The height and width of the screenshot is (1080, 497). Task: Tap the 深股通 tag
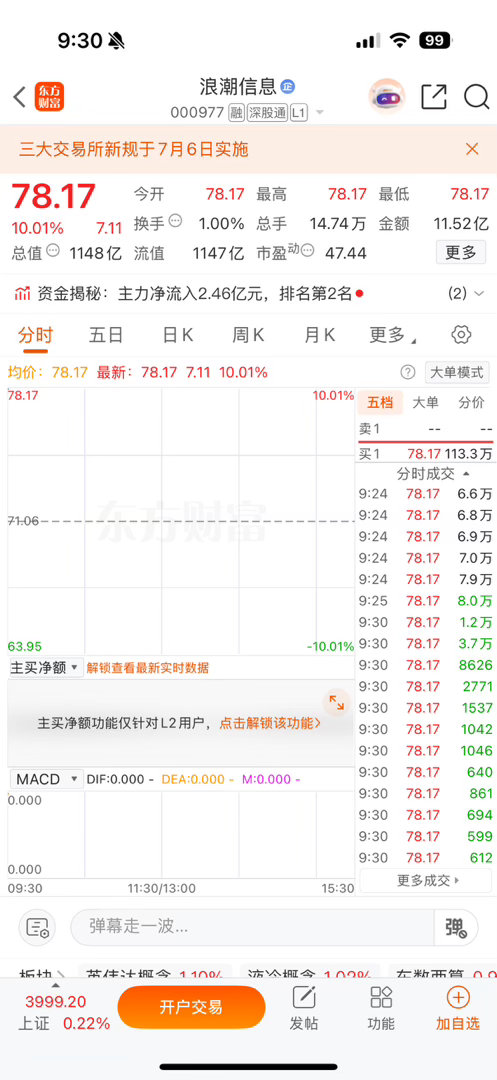tap(267, 113)
